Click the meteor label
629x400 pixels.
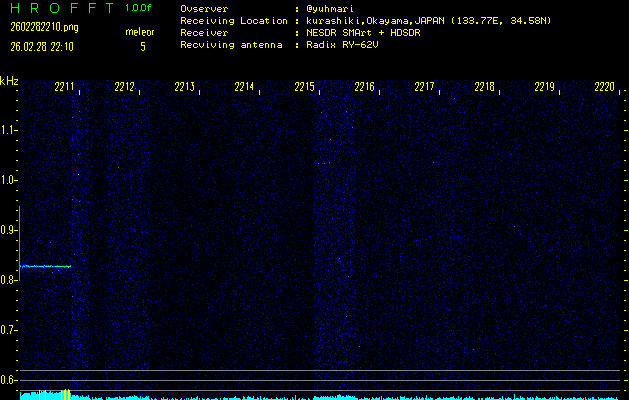coord(140,32)
